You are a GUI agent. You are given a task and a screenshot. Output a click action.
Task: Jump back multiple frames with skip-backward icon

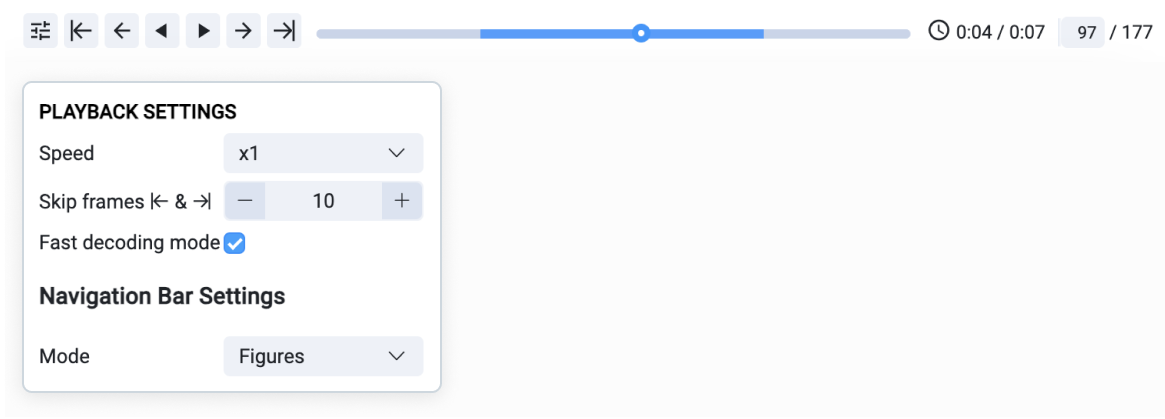[81, 31]
